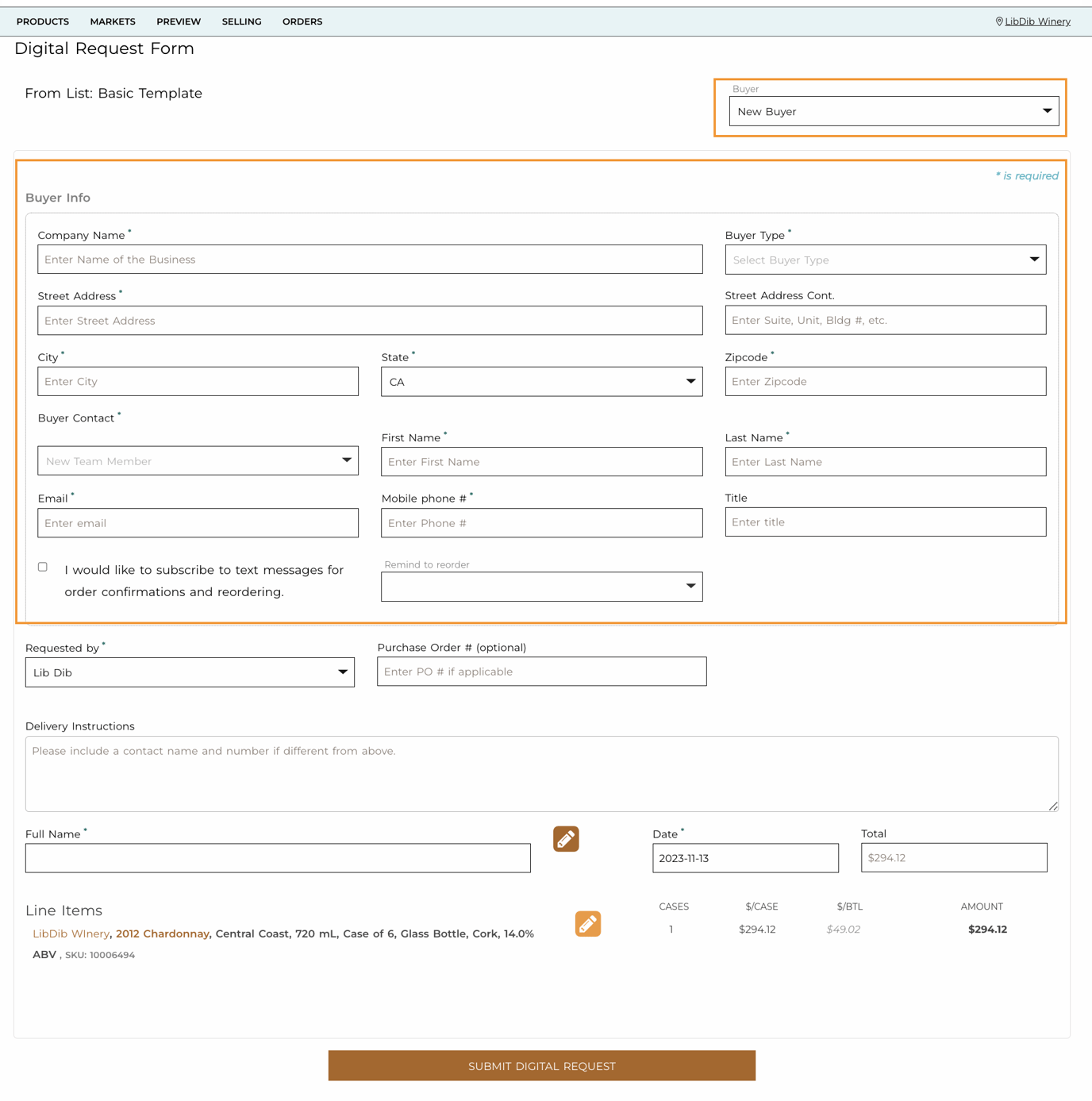The height and width of the screenshot is (1101, 1092).
Task: Click the edit pencil icon next to Full Name
Action: [x=566, y=839]
